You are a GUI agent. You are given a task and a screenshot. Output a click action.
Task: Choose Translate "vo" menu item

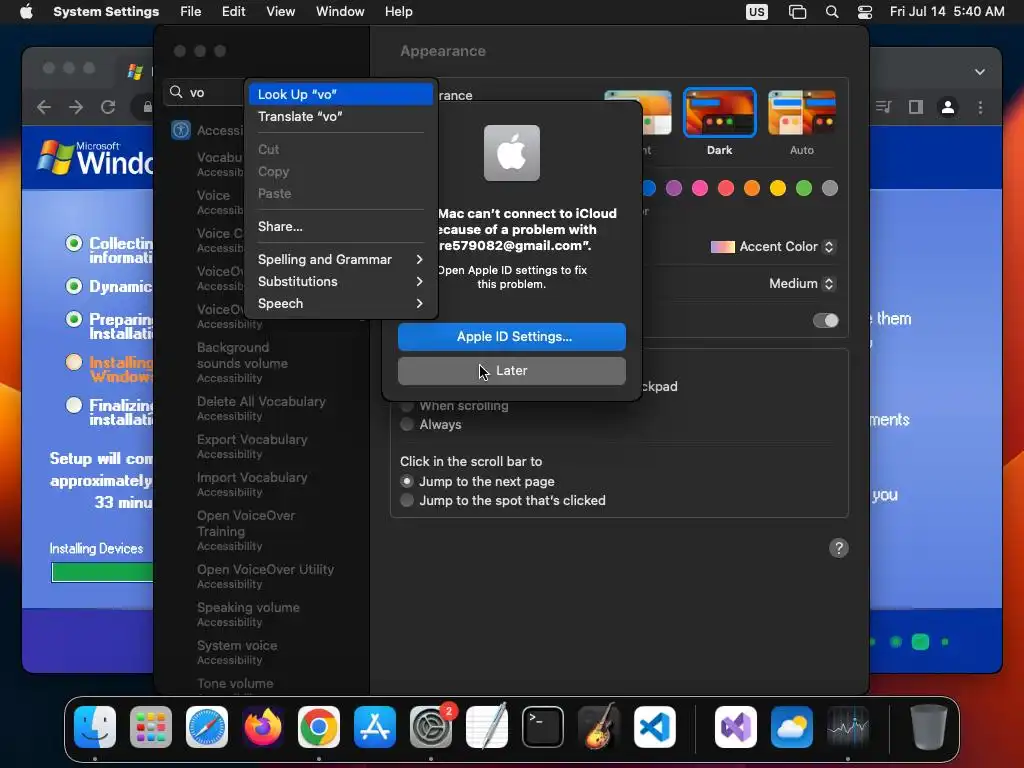pyautogui.click(x=340, y=116)
